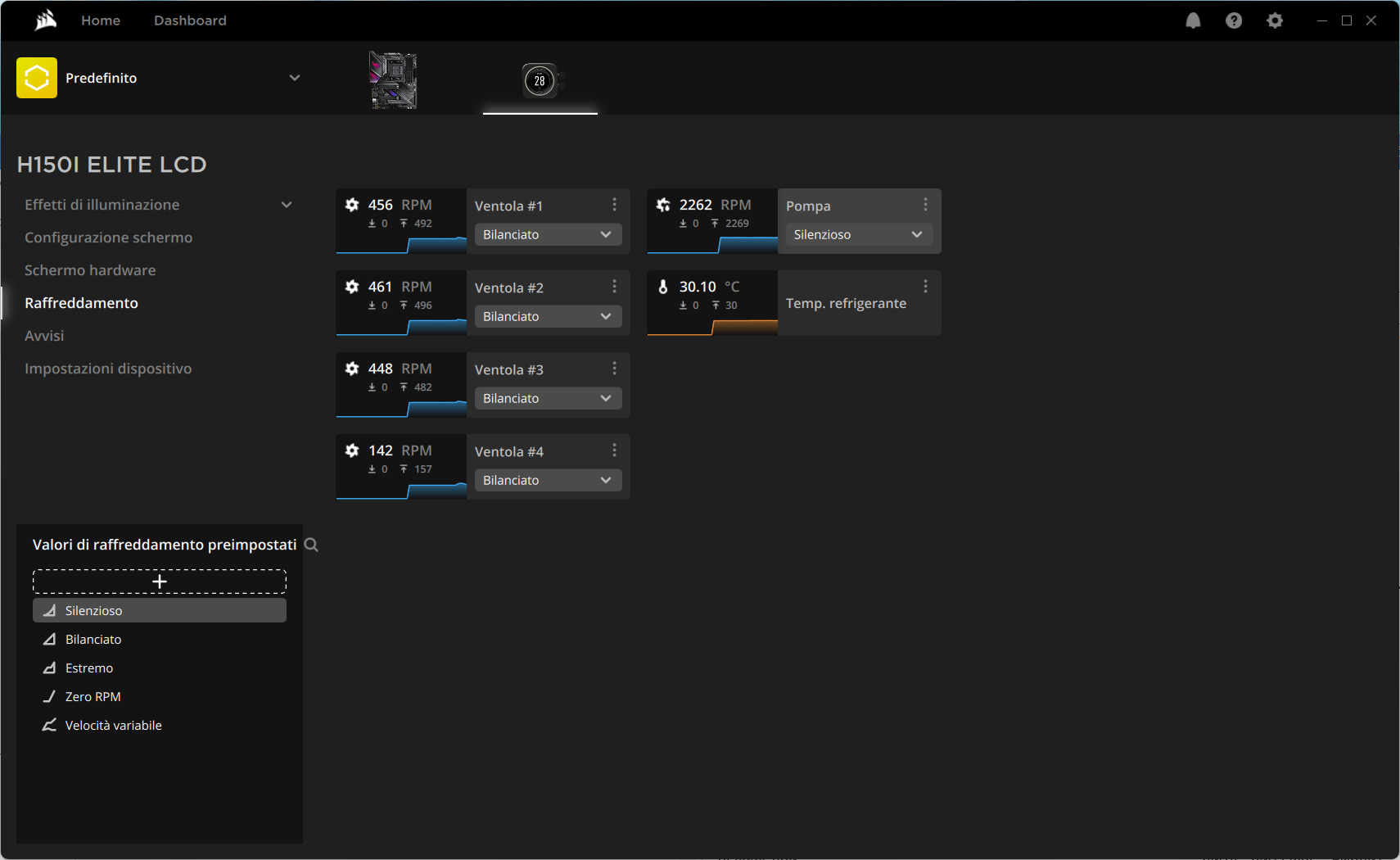
Task: Click the Velocità variabile curve icon
Action: coord(49,725)
